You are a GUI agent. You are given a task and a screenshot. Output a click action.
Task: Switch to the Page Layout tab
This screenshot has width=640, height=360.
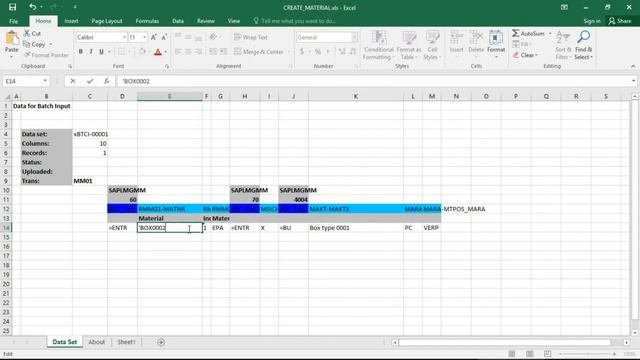(x=107, y=21)
